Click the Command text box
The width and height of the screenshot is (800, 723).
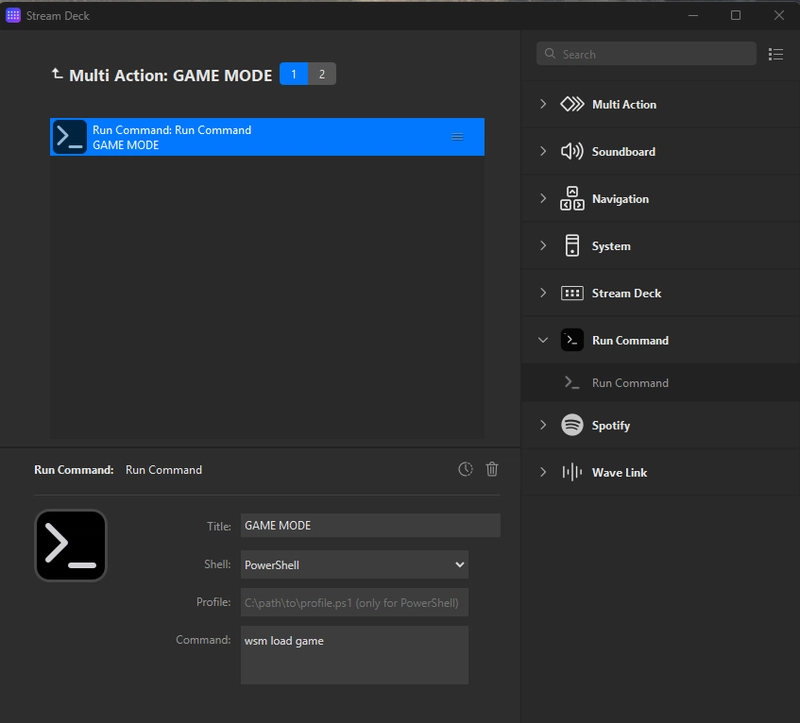click(x=354, y=655)
